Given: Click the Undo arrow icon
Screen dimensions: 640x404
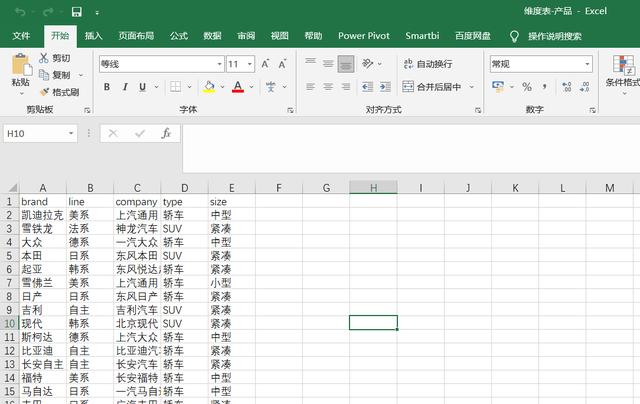Looking at the screenshot, I should pyautogui.click(x=20, y=12).
